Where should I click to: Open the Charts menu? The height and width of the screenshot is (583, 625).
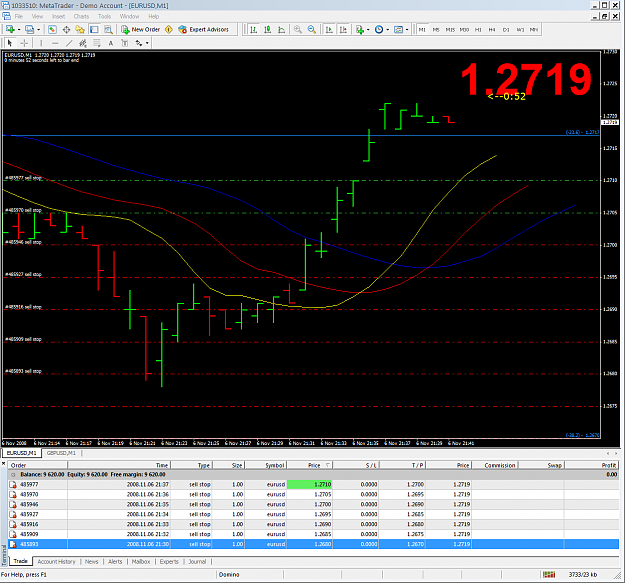pyautogui.click(x=81, y=16)
